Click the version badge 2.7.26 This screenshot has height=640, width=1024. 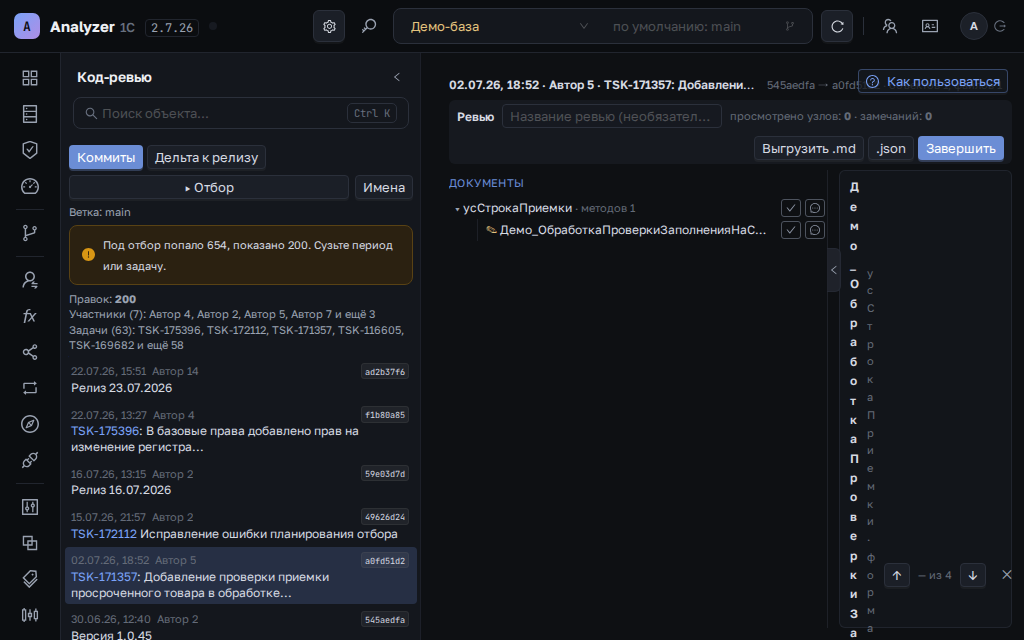(x=172, y=27)
